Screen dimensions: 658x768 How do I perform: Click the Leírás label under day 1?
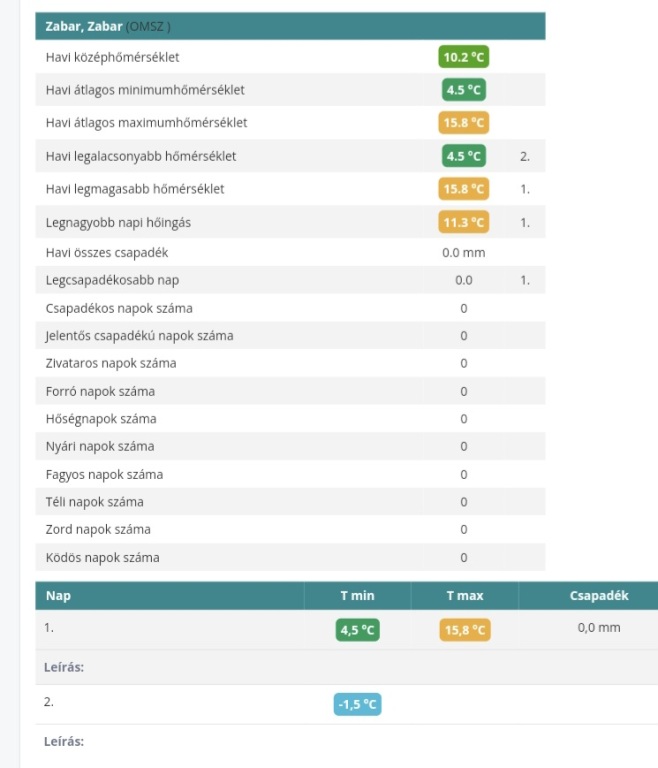tap(65, 667)
